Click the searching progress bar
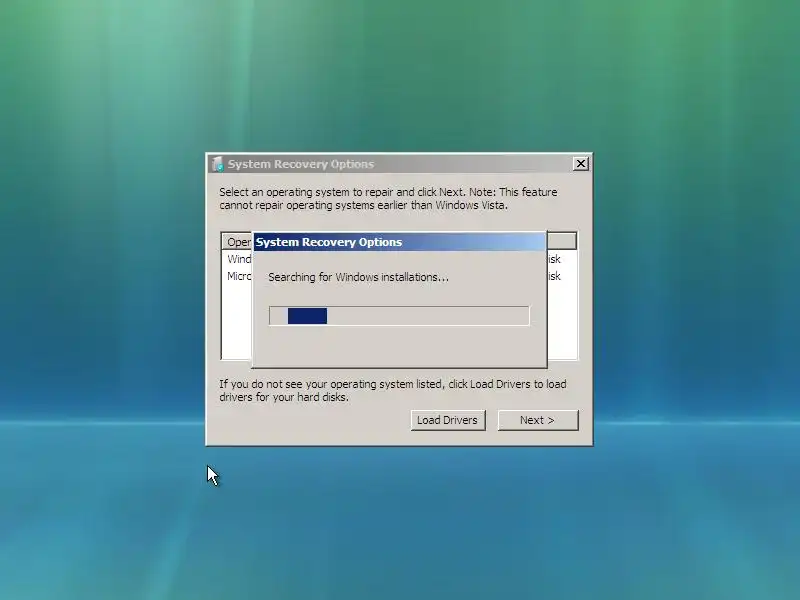The image size is (800, 600). 399,316
